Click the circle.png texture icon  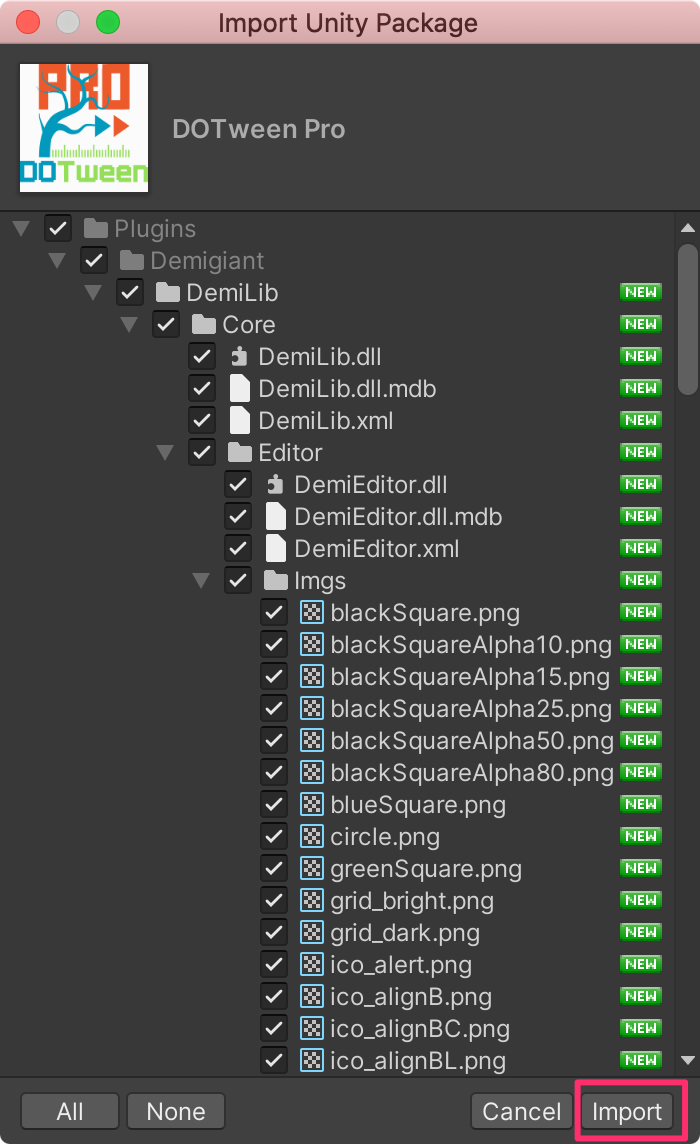click(312, 837)
